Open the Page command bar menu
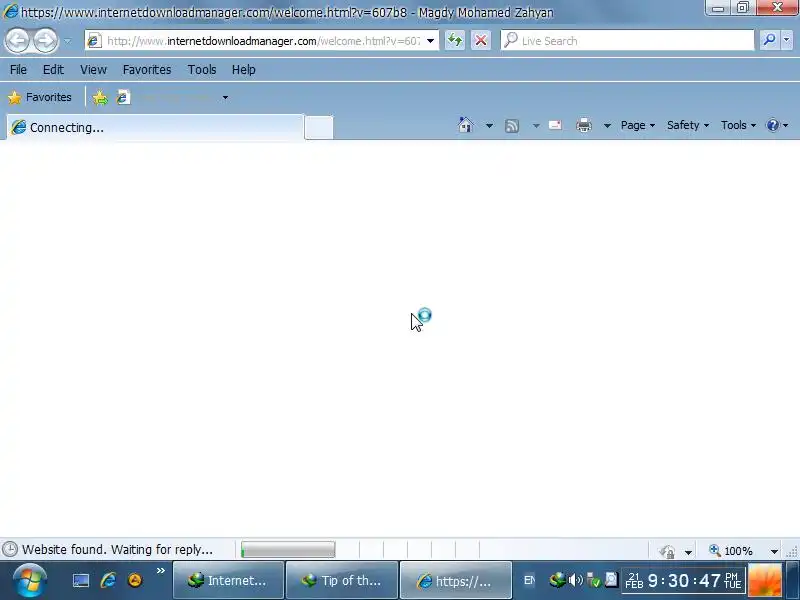This screenshot has width=800, height=600. pyautogui.click(x=638, y=125)
